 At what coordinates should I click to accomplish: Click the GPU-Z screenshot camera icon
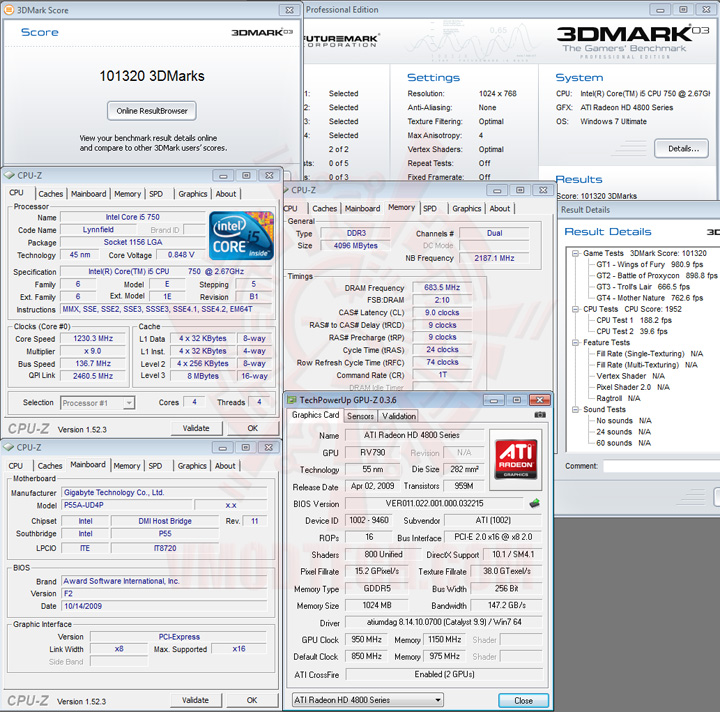coord(540,415)
